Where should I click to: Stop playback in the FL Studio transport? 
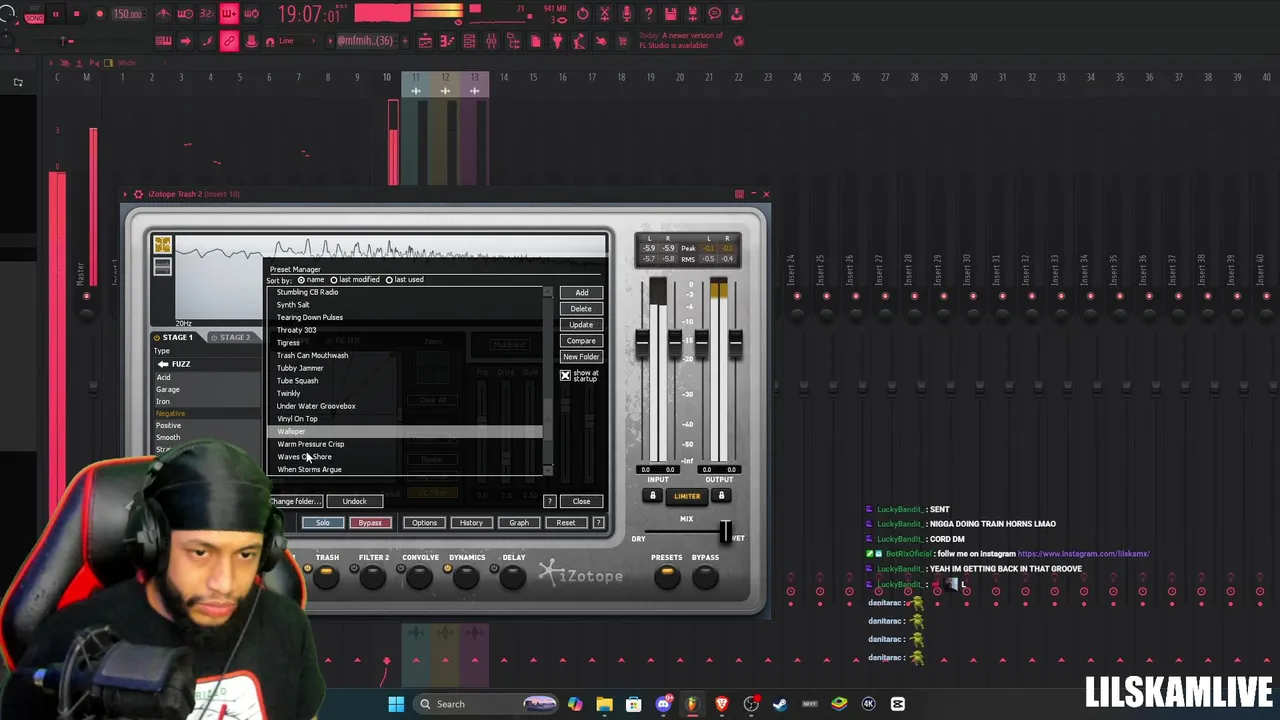coord(77,14)
